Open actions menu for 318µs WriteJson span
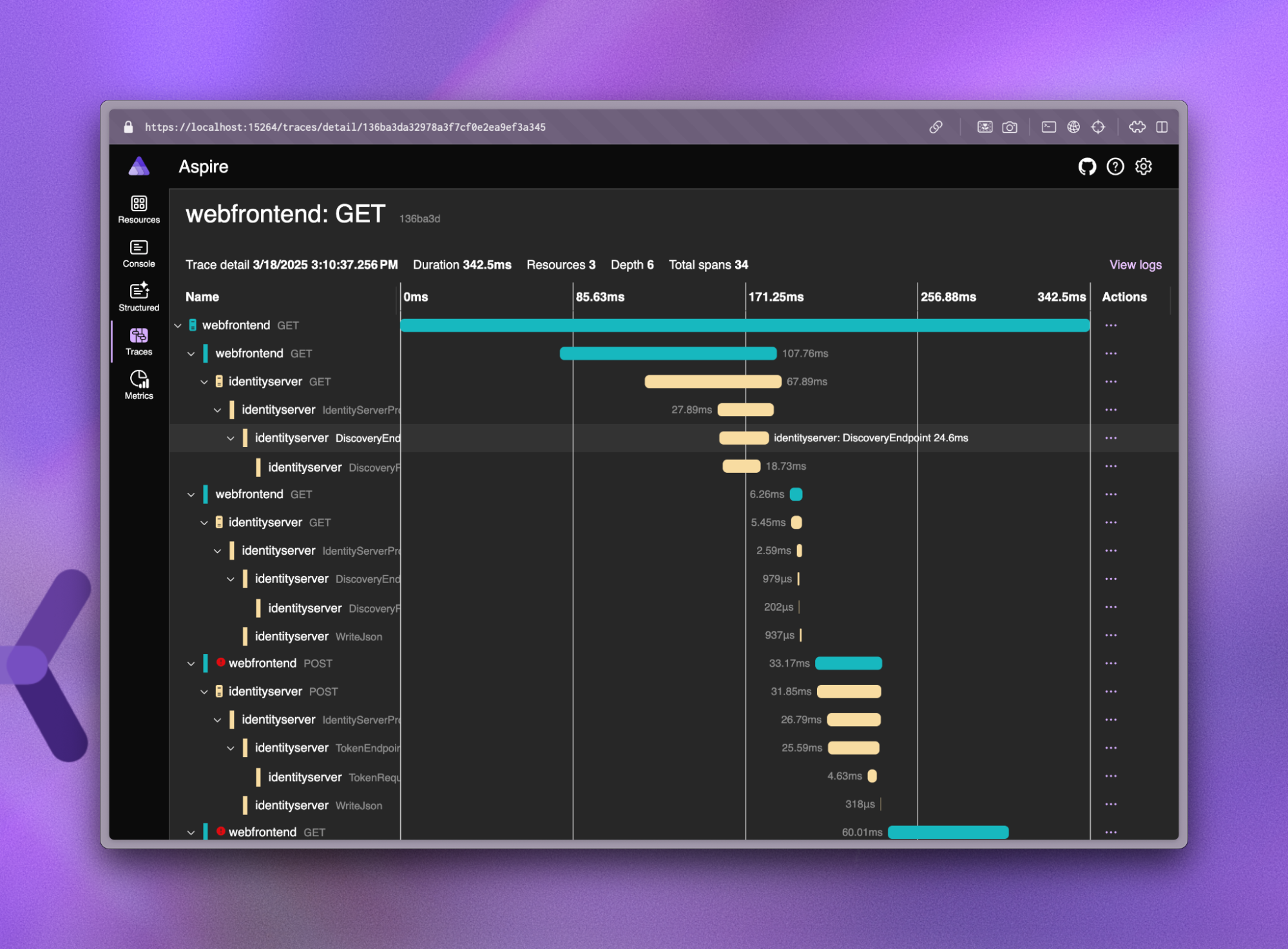Viewport: 1288px width, 949px height. tap(1111, 804)
